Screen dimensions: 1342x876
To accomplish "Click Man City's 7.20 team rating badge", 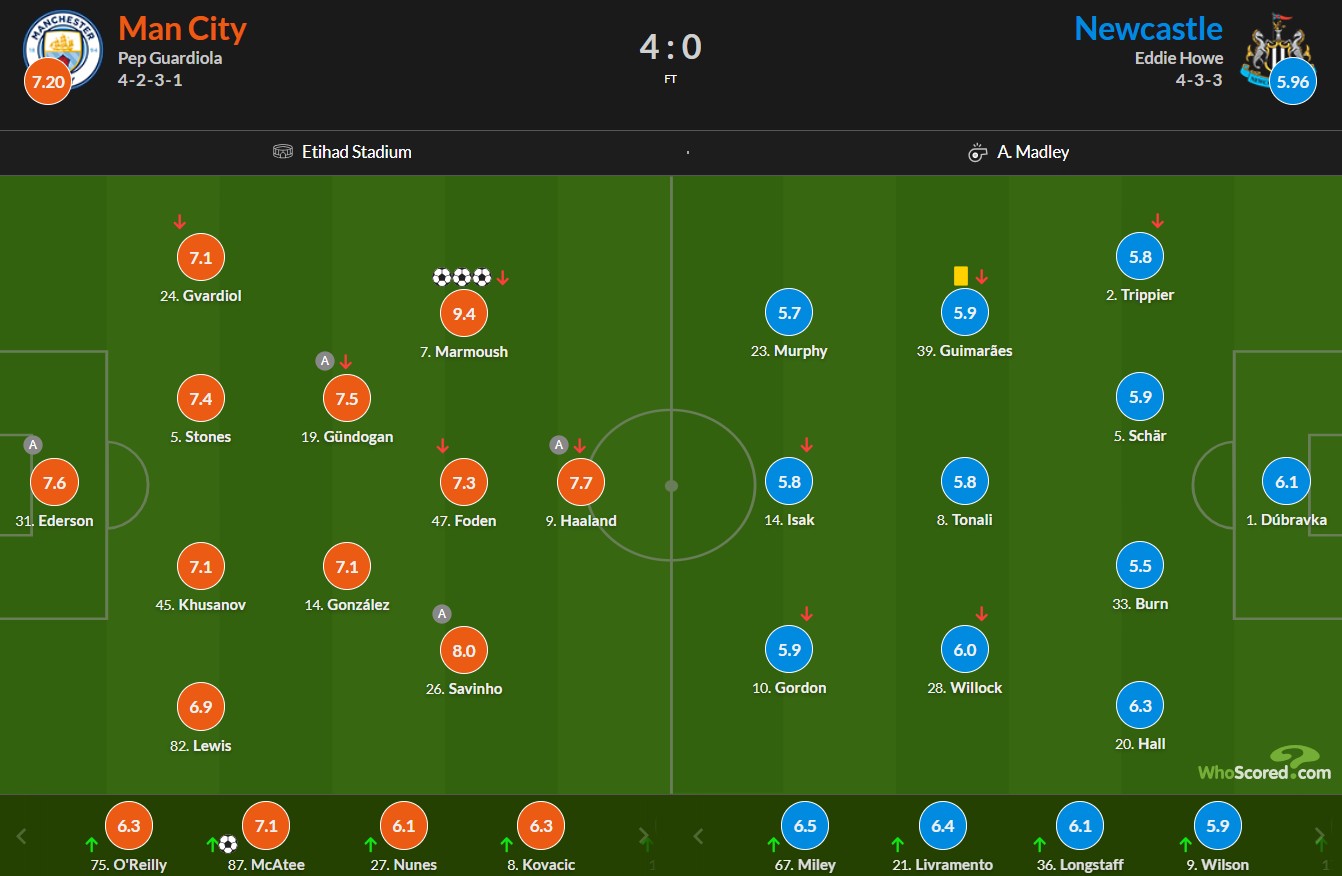I will 48,82.
